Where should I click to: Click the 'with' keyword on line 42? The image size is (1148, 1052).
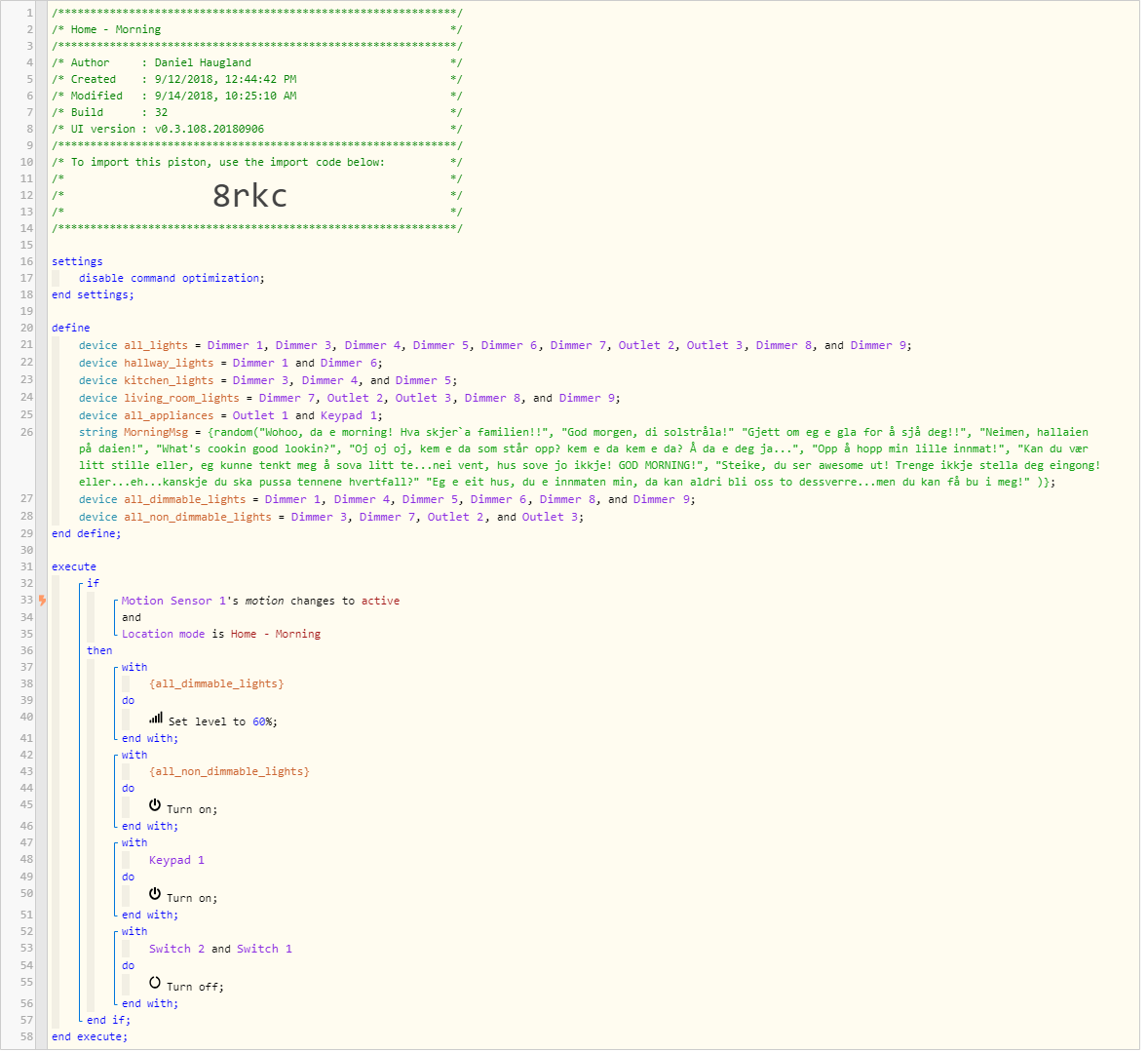[134, 756]
